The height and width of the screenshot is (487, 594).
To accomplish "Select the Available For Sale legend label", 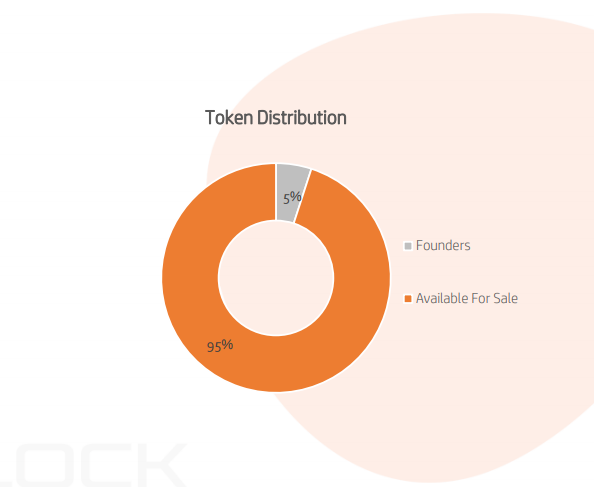I will (x=467, y=298).
